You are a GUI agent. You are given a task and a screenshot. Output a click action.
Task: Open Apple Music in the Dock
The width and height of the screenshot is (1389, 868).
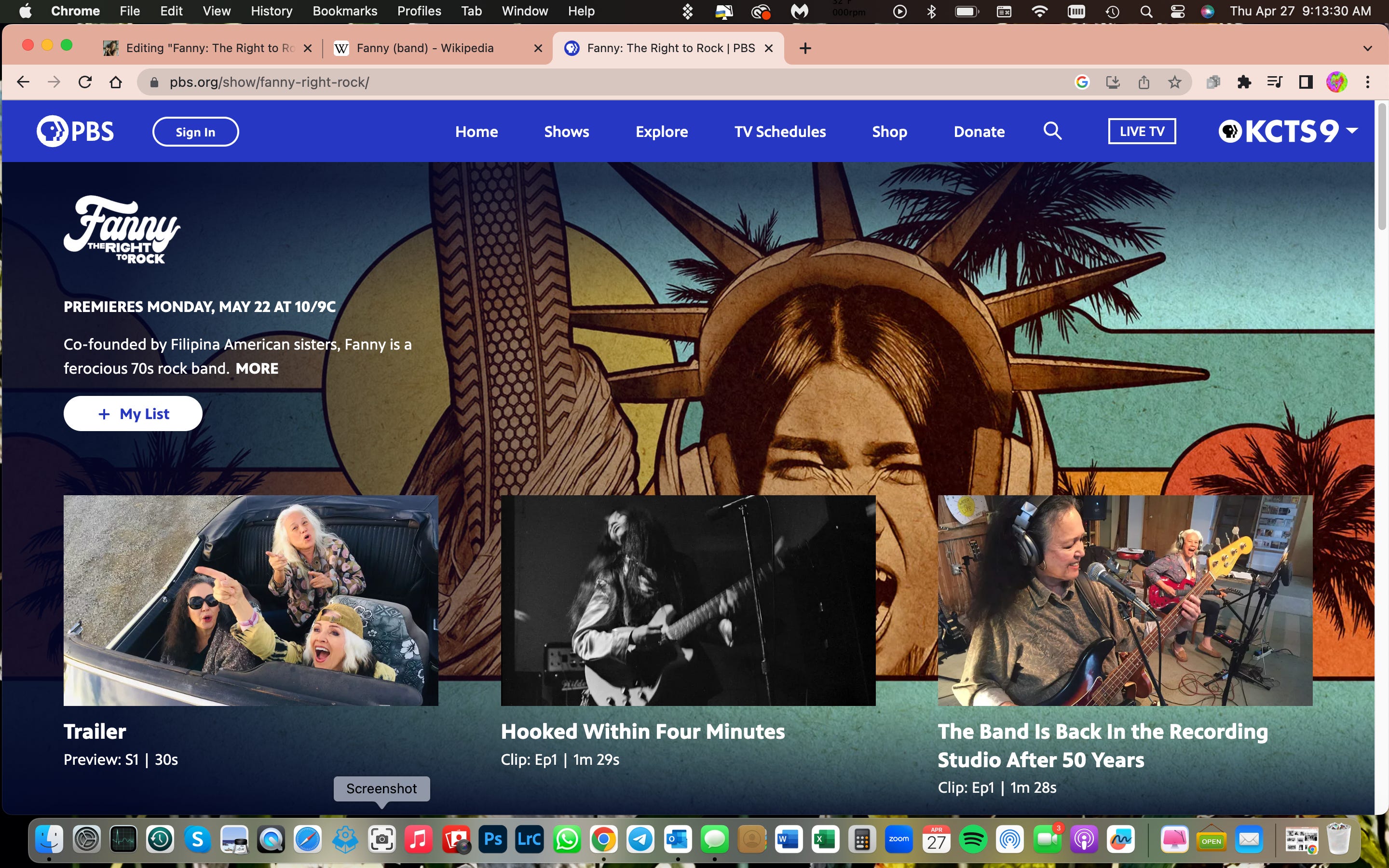pyautogui.click(x=419, y=840)
